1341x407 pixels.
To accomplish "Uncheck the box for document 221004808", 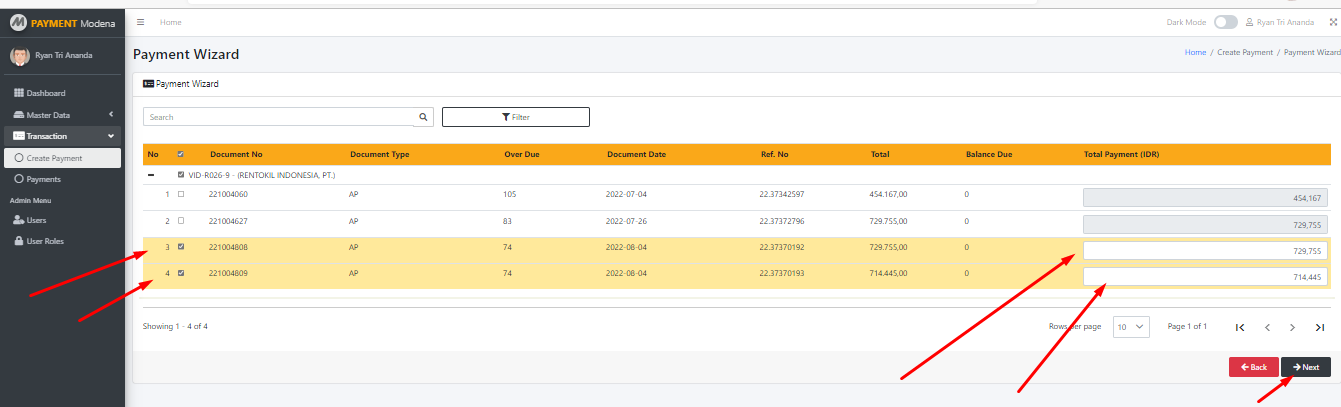I will click(x=181, y=246).
